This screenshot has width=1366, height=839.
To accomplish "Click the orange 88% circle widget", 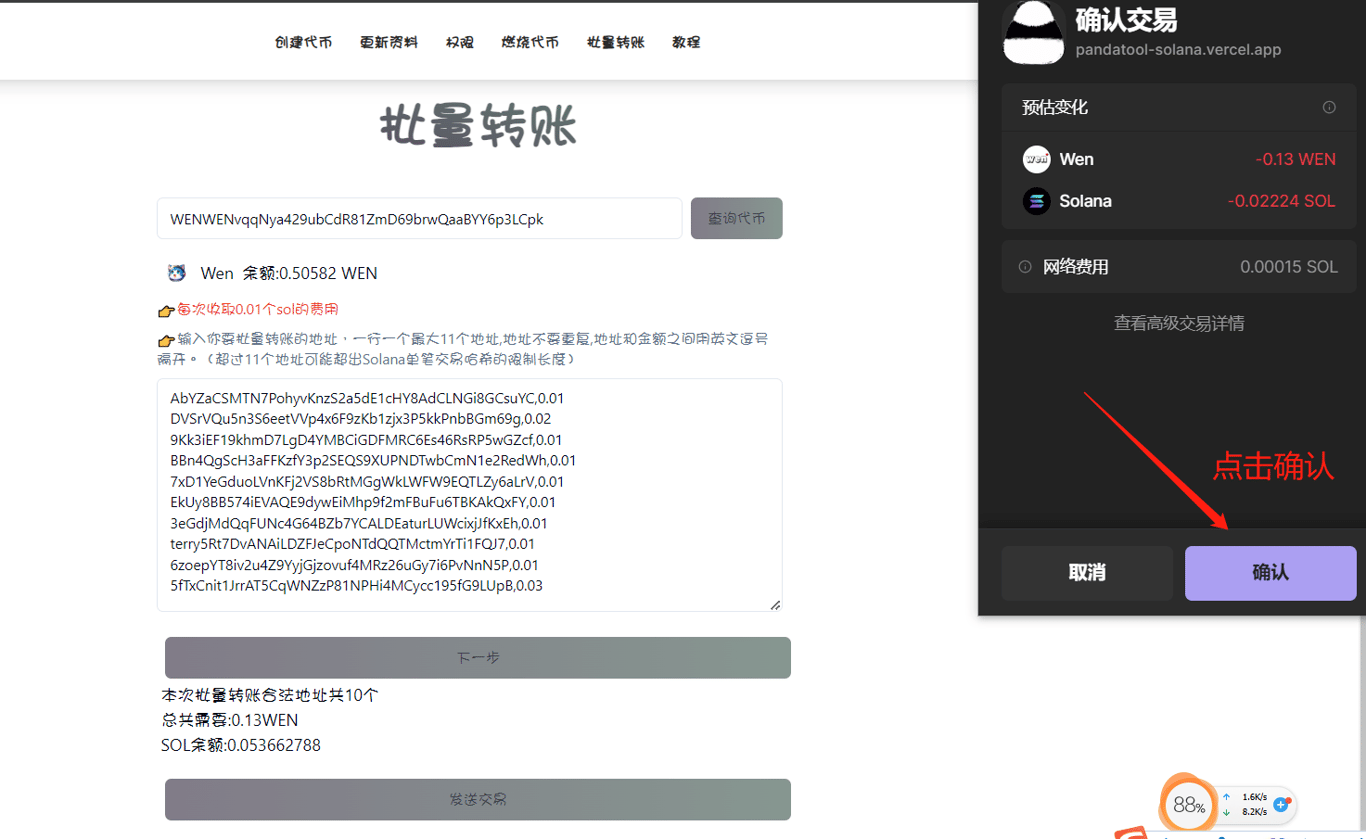I will [x=1189, y=805].
